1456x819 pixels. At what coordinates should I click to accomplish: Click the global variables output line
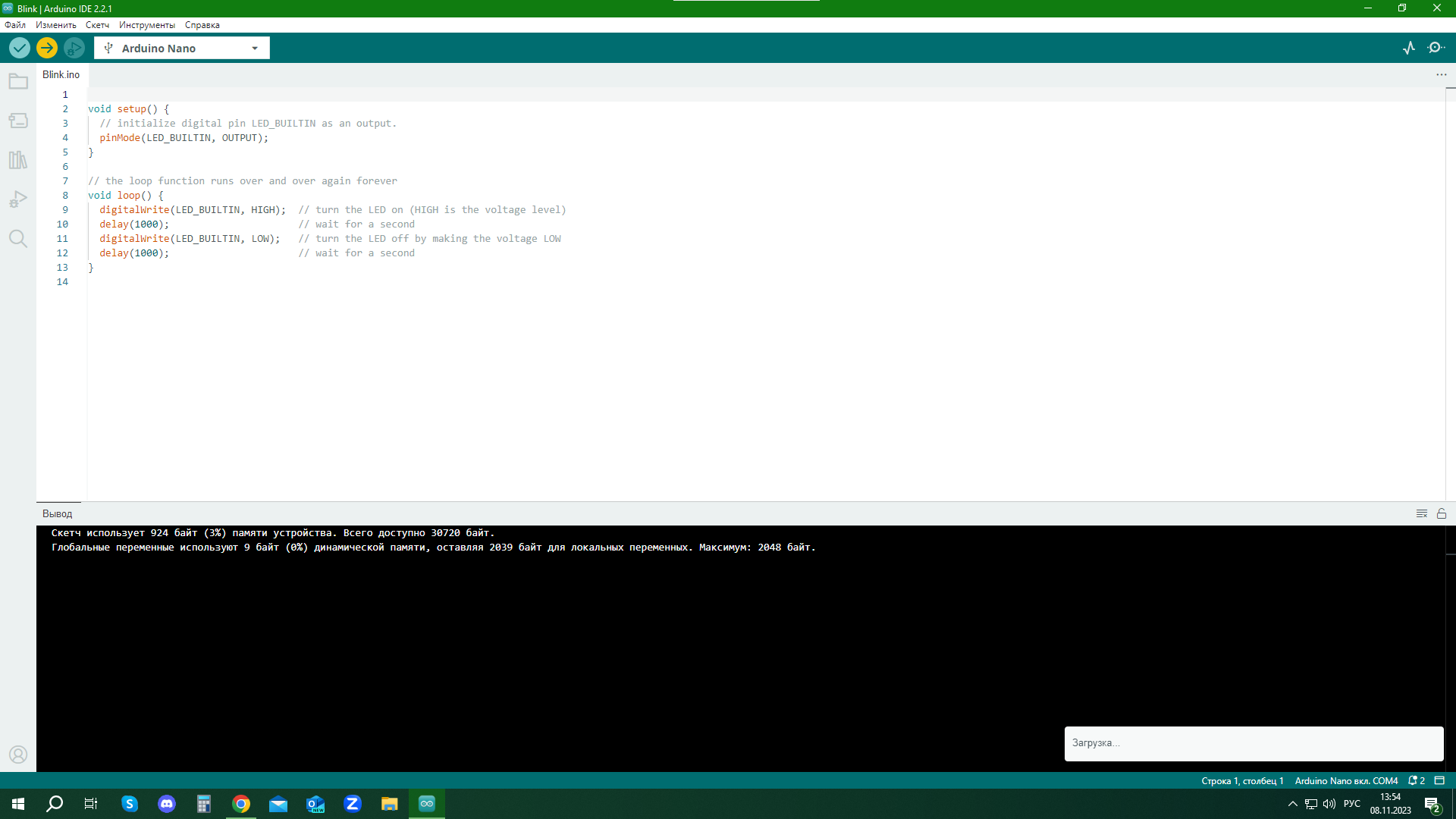434,548
